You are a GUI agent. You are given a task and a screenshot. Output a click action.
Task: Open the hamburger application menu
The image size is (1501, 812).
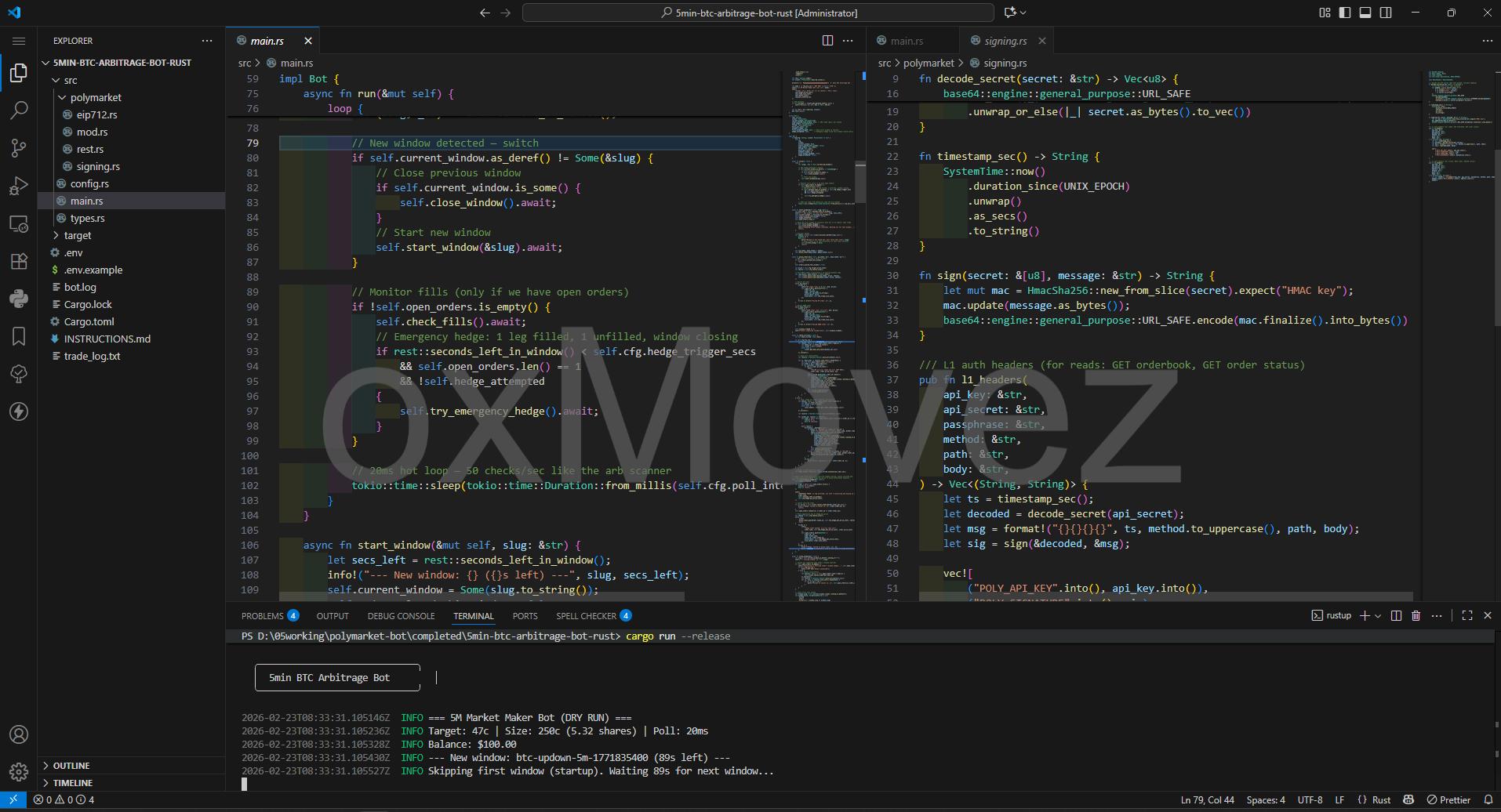pos(19,41)
